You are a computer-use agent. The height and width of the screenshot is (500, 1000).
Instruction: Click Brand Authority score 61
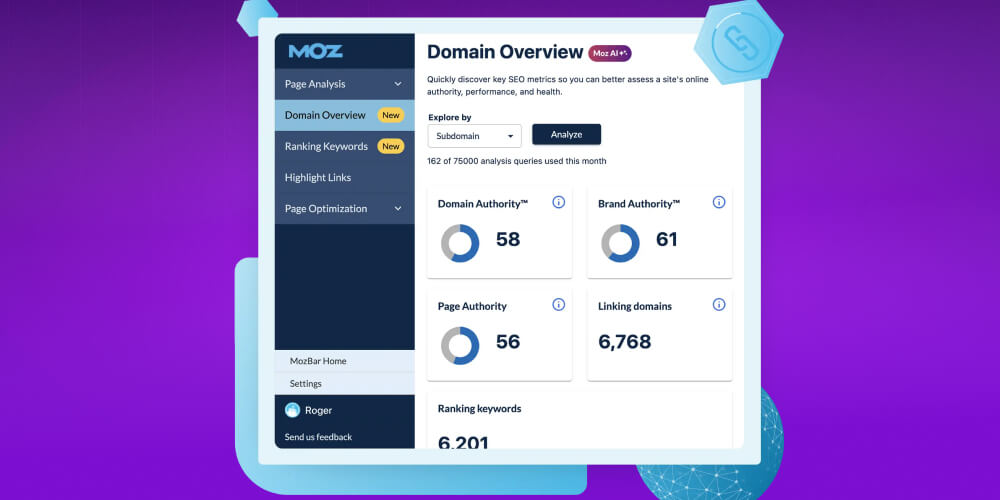pyautogui.click(x=666, y=239)
